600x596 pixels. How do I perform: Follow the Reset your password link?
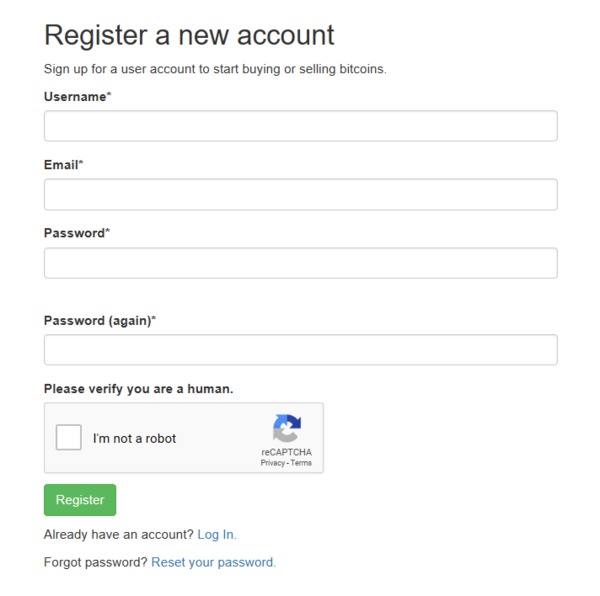[214, 562]
